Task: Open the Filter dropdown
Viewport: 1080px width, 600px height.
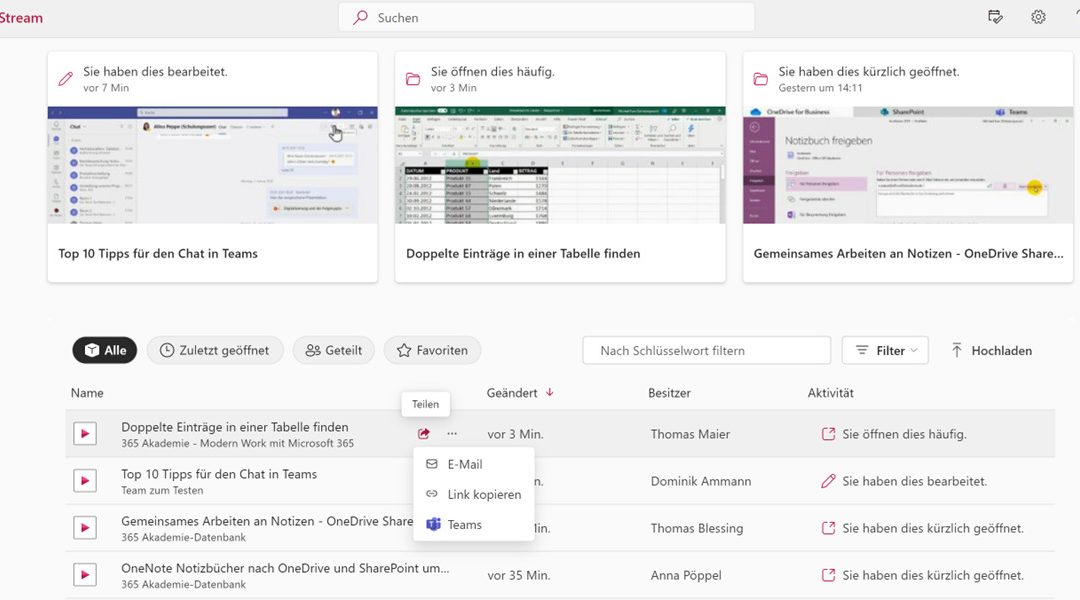Action: 885,350
